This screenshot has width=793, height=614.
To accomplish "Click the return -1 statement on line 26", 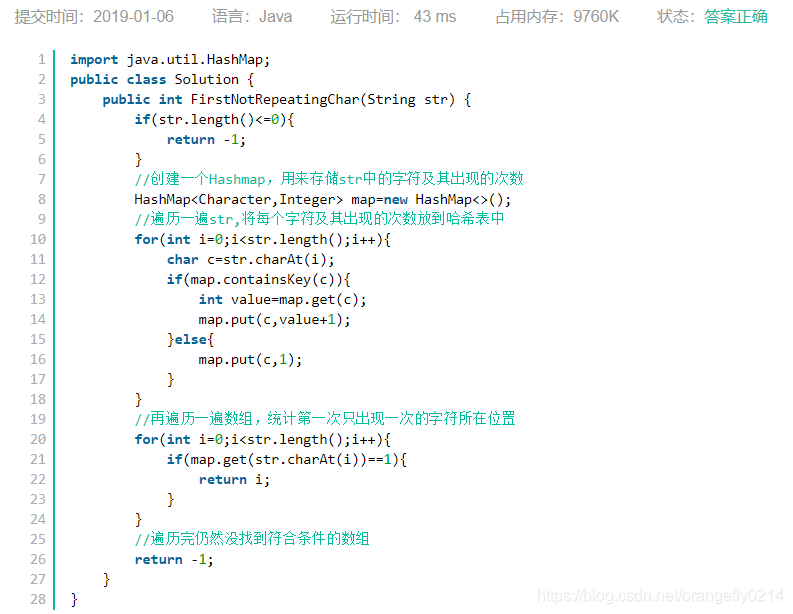I will pyautogui.click(x=174, y=559).
